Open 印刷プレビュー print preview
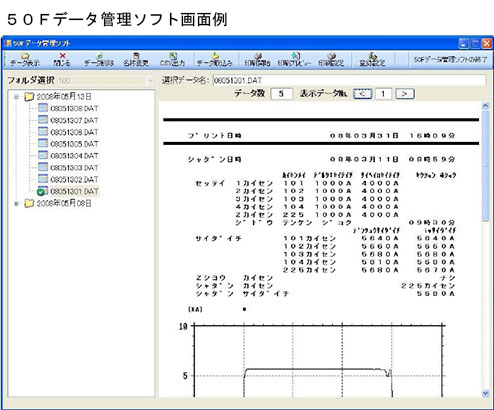Image resolution: width=494 pixels, height=410 pixels. point(295,60)
